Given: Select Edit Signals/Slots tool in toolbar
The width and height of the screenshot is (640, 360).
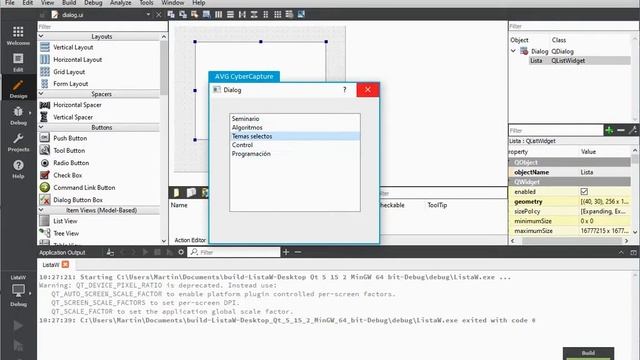Looking at the screenshot, I should 183,15.
